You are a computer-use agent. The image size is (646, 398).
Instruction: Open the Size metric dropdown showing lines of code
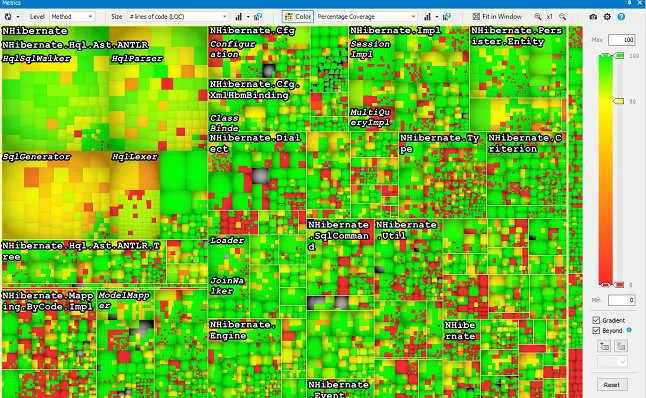[x=178, y=16]
